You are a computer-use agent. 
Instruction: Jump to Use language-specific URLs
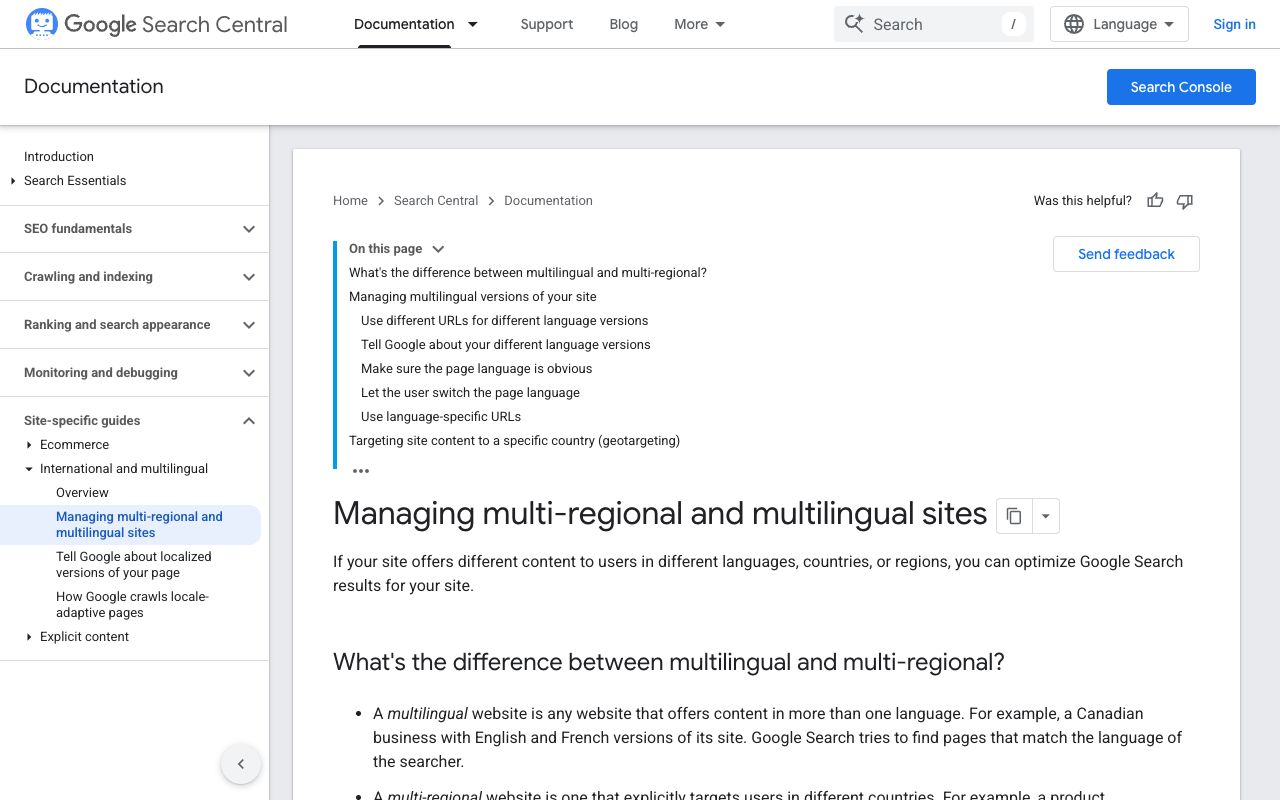coord(441,417)
